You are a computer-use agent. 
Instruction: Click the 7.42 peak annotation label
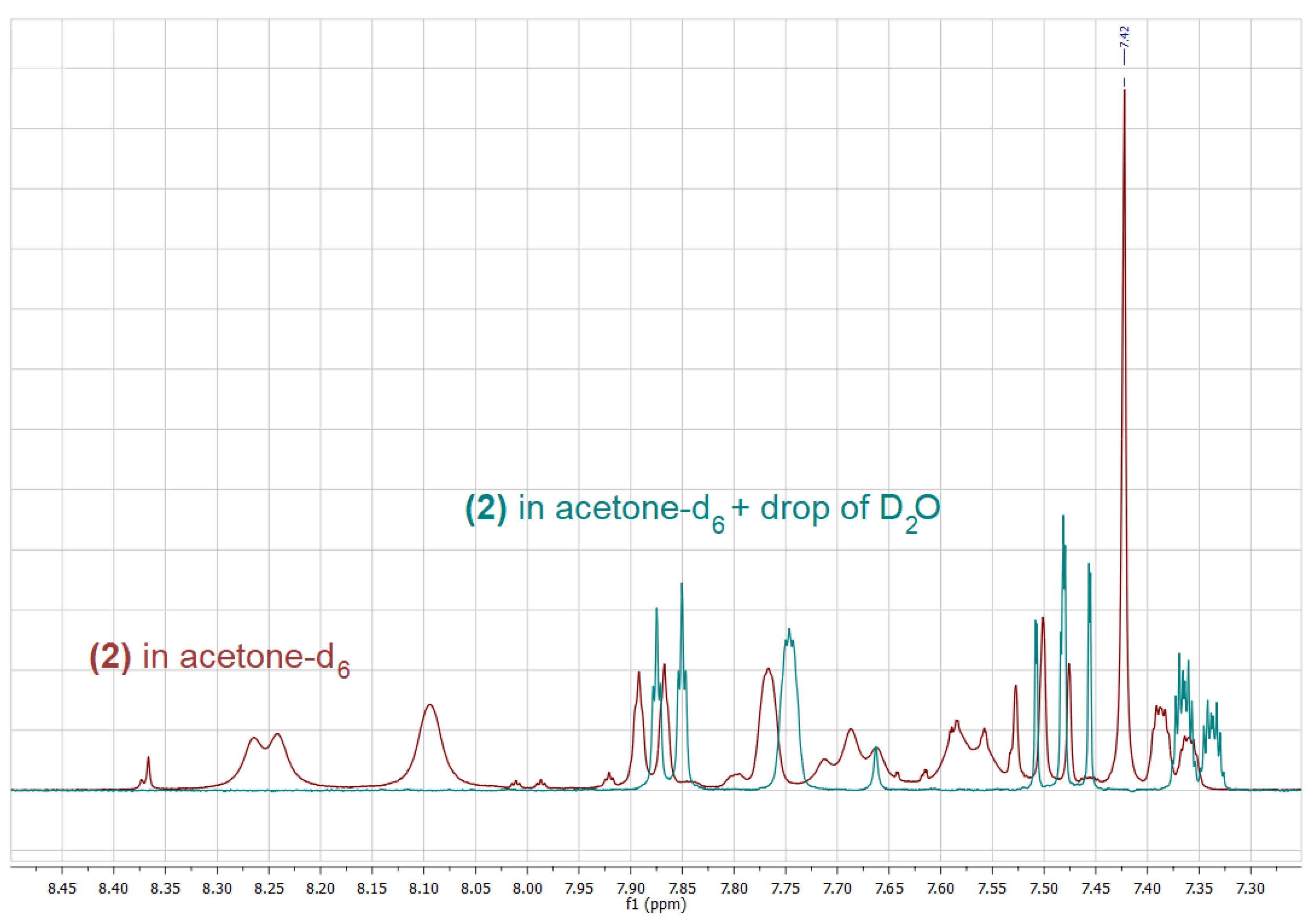[1124, 38]
